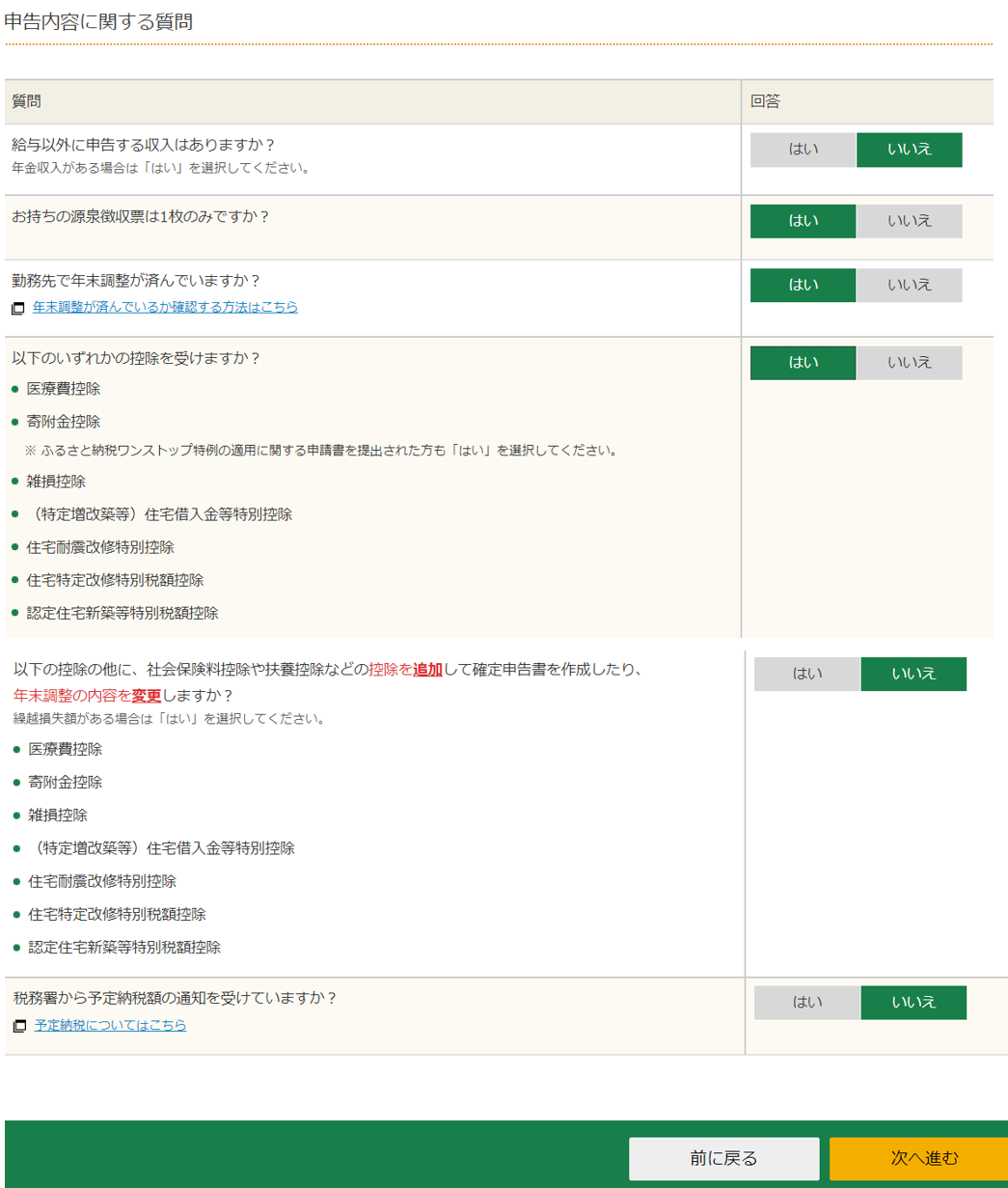
Task: Select いいえ for 予定納税額 notice from tax office
Action: pos(913,1002)
